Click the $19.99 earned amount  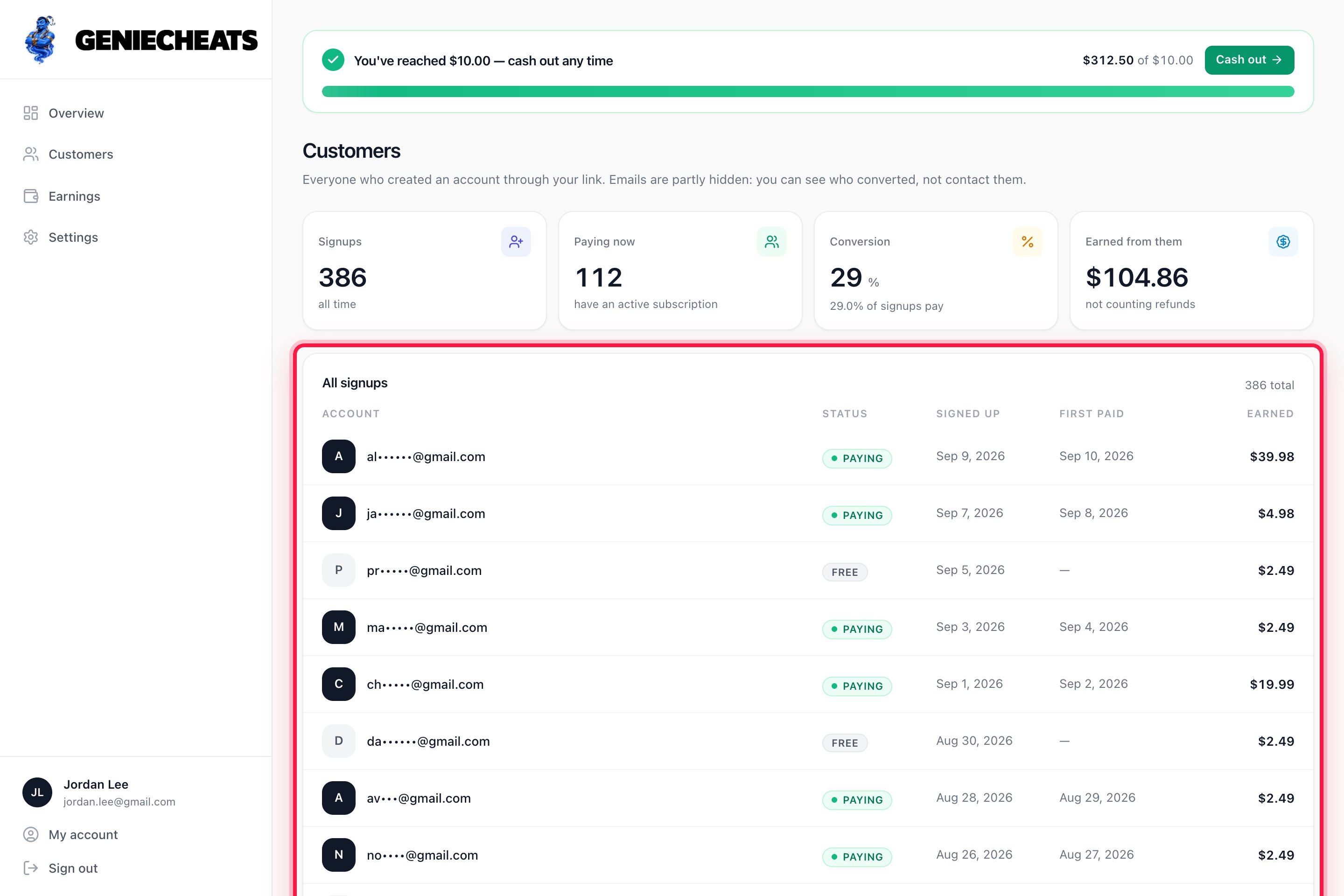[x=1272, y=684]
